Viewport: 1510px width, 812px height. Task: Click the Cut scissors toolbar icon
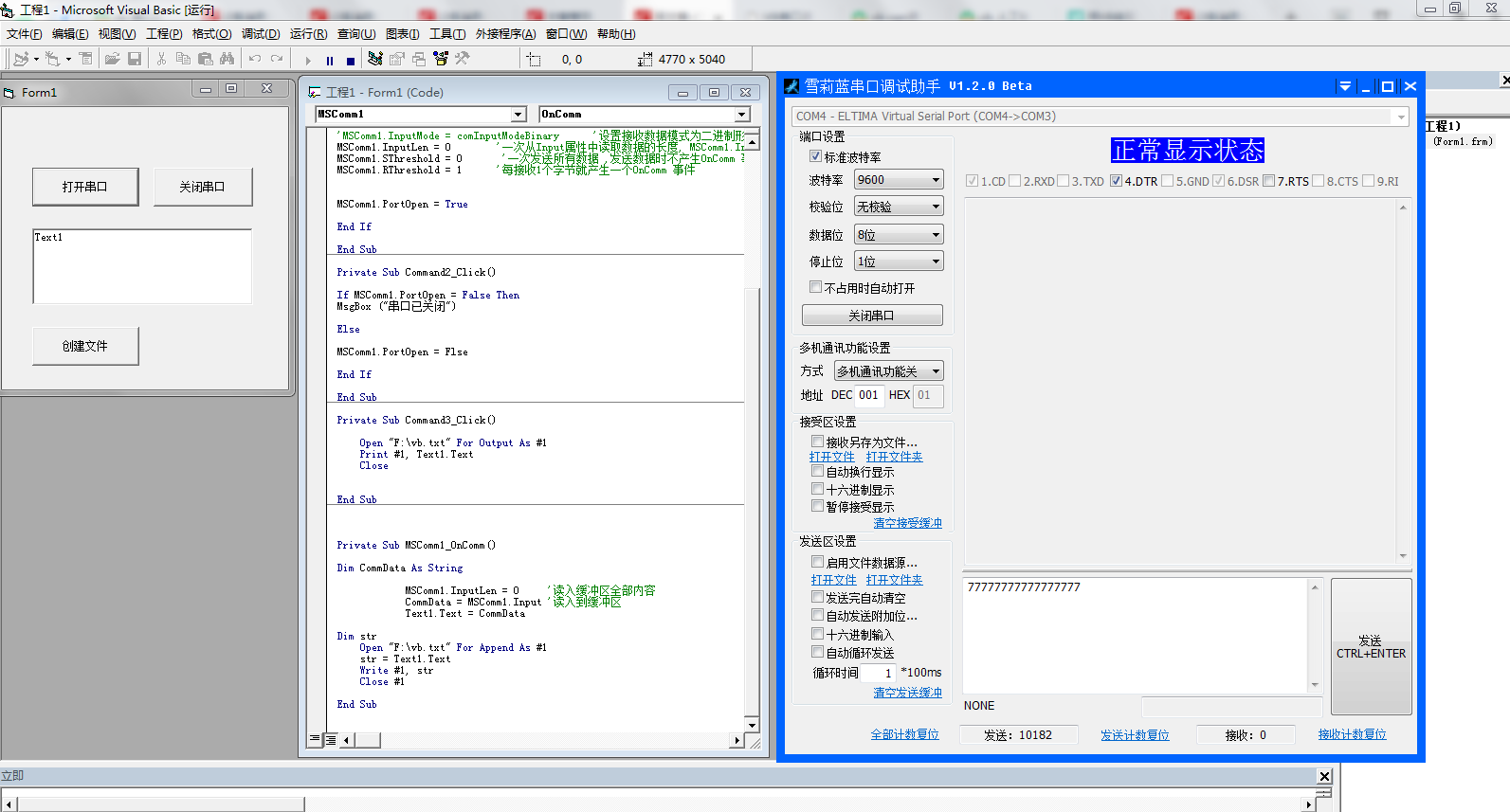[x=161, y=59]
